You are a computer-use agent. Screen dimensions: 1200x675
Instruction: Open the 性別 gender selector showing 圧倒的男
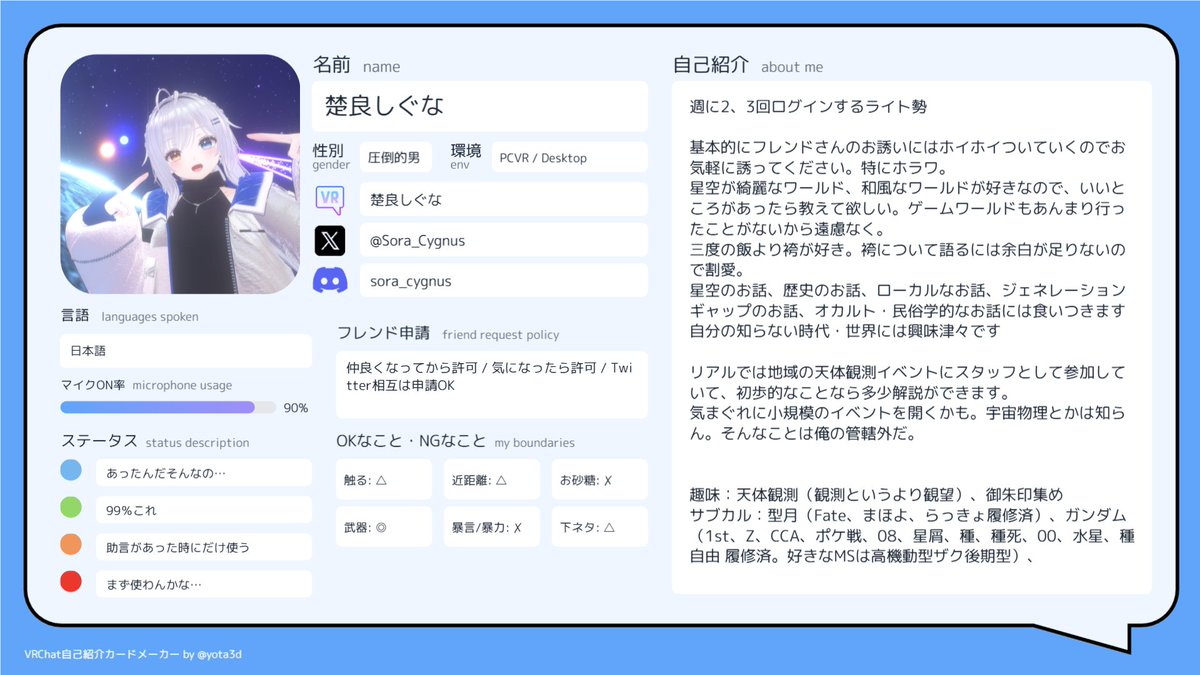397,157
